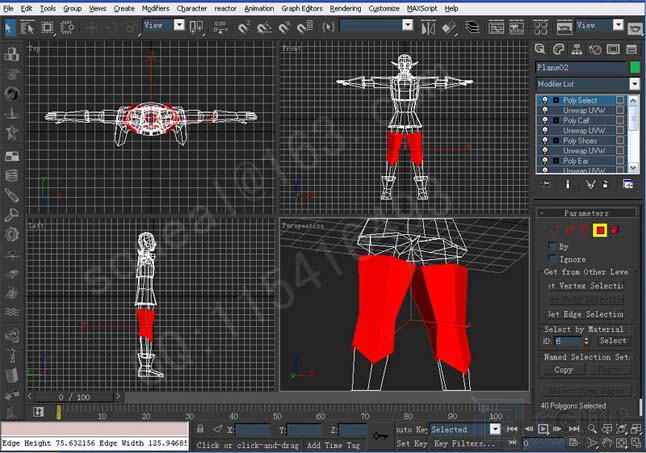Collapse the Parameters rollout

(x=586, y=213)
